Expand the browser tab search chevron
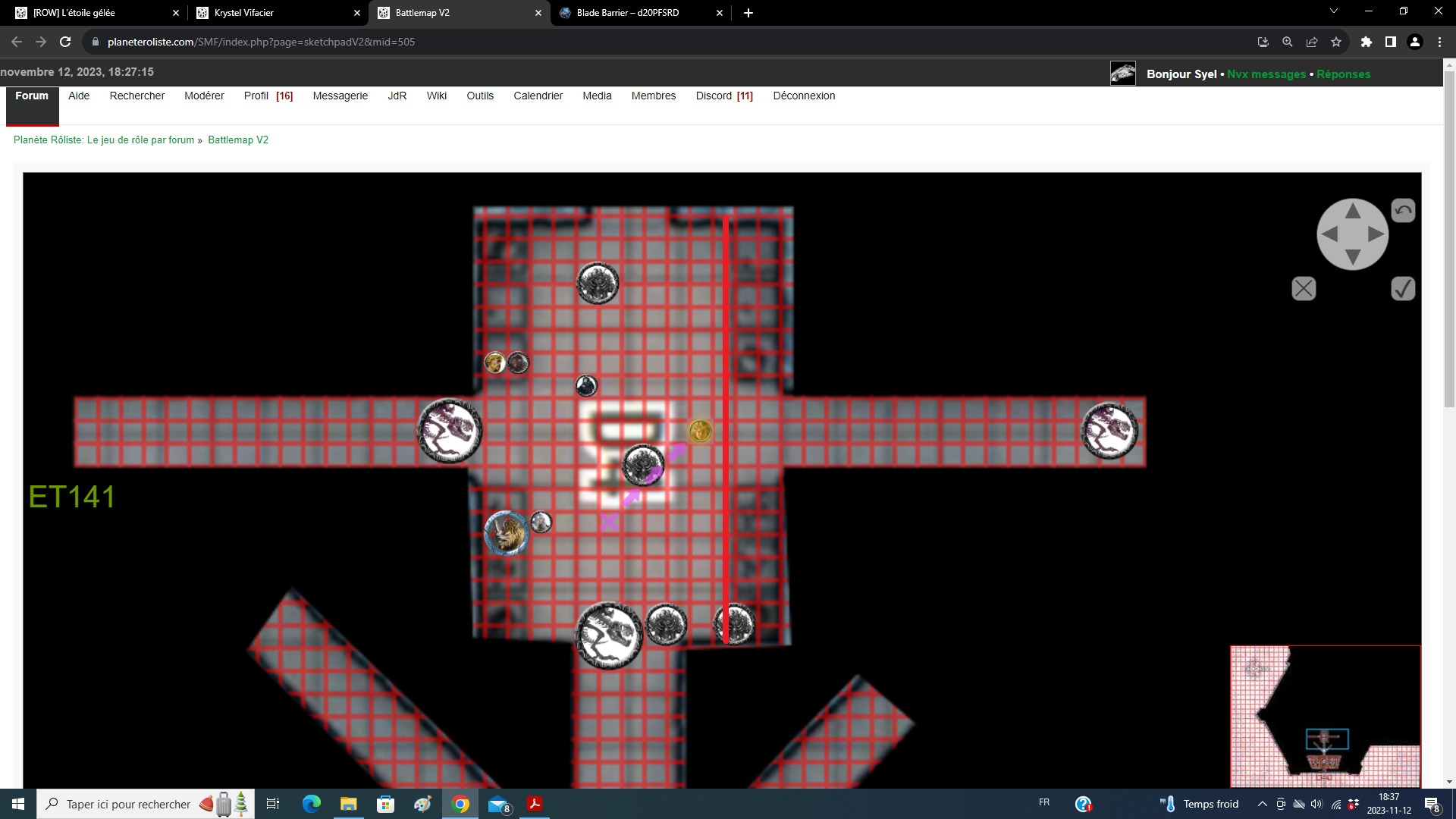 coord(1334,11)
